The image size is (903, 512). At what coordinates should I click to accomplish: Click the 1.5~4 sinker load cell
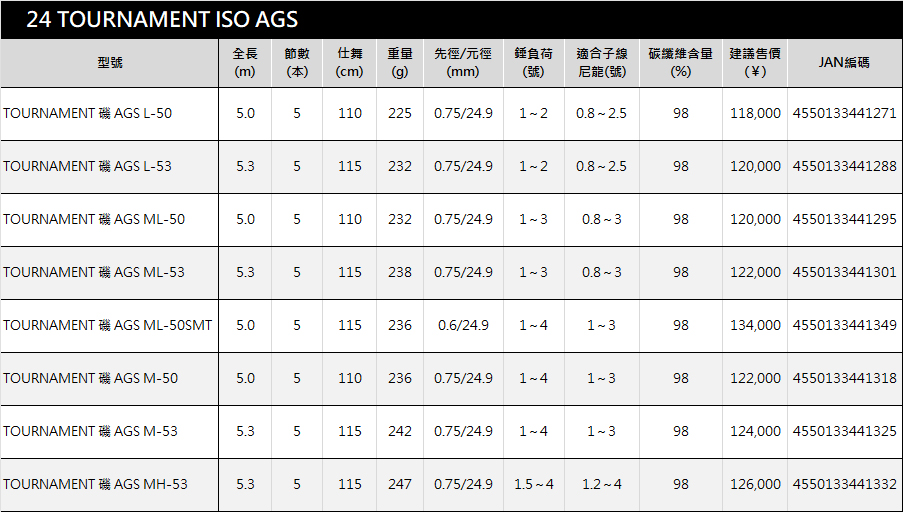click(x=534, y=485)
